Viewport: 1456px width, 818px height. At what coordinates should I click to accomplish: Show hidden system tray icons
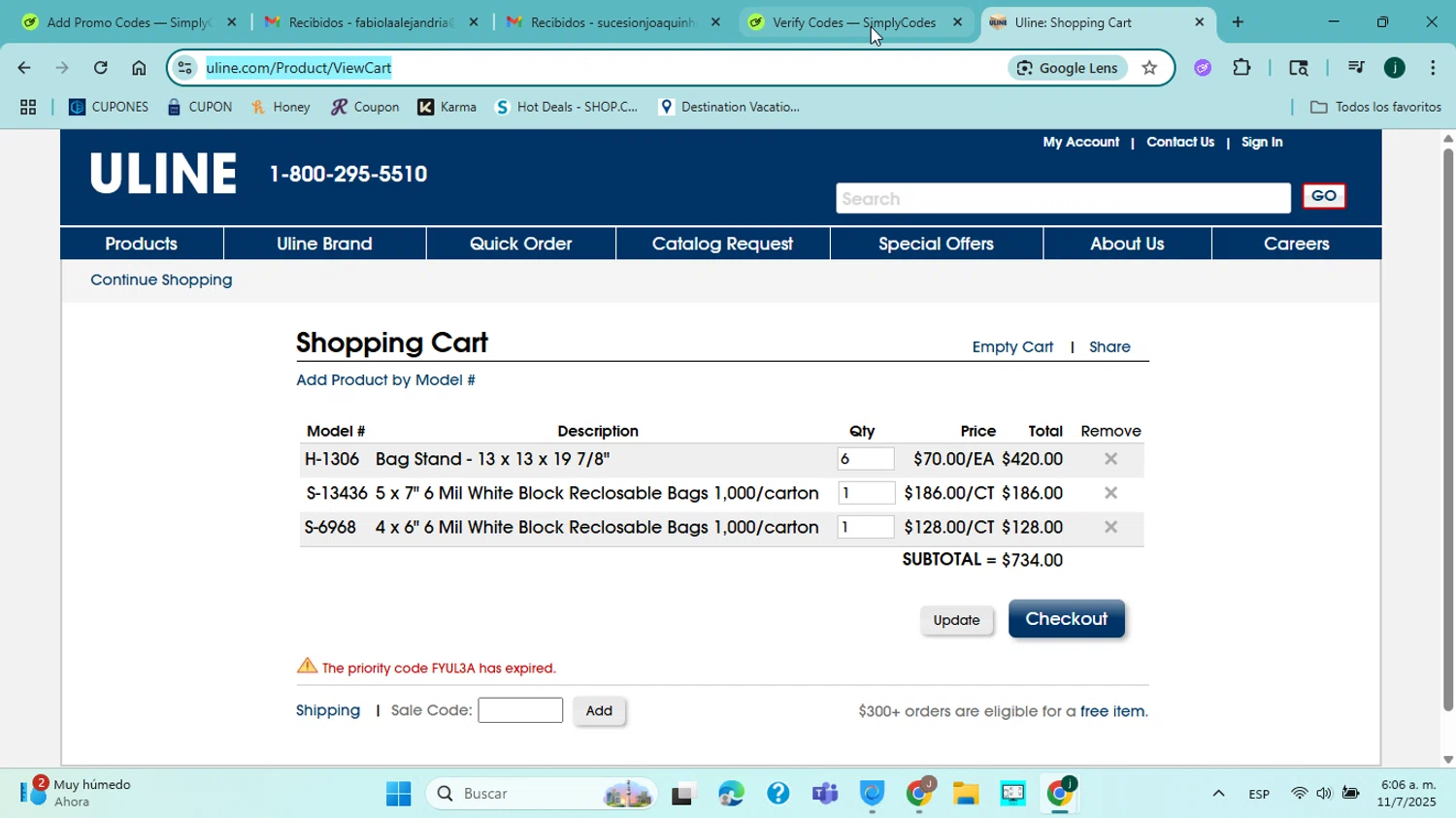[x=1218, y=794]
